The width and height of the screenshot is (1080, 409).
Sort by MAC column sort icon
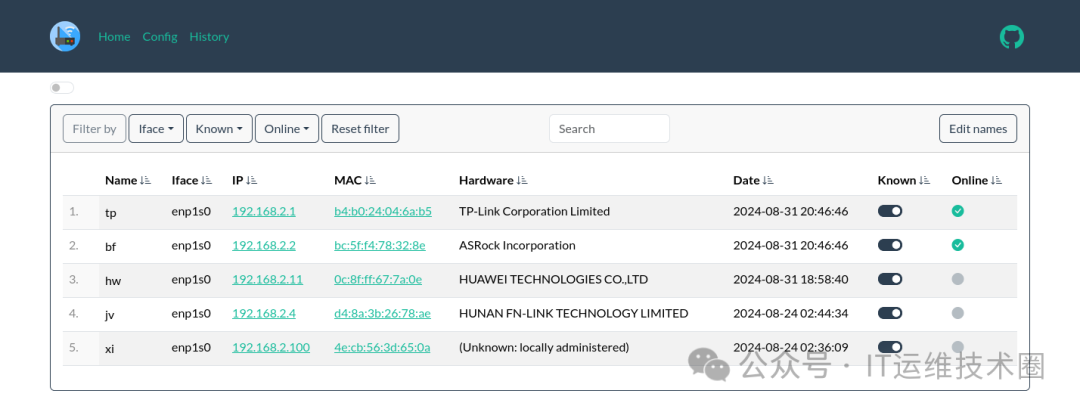pos(370,180)
